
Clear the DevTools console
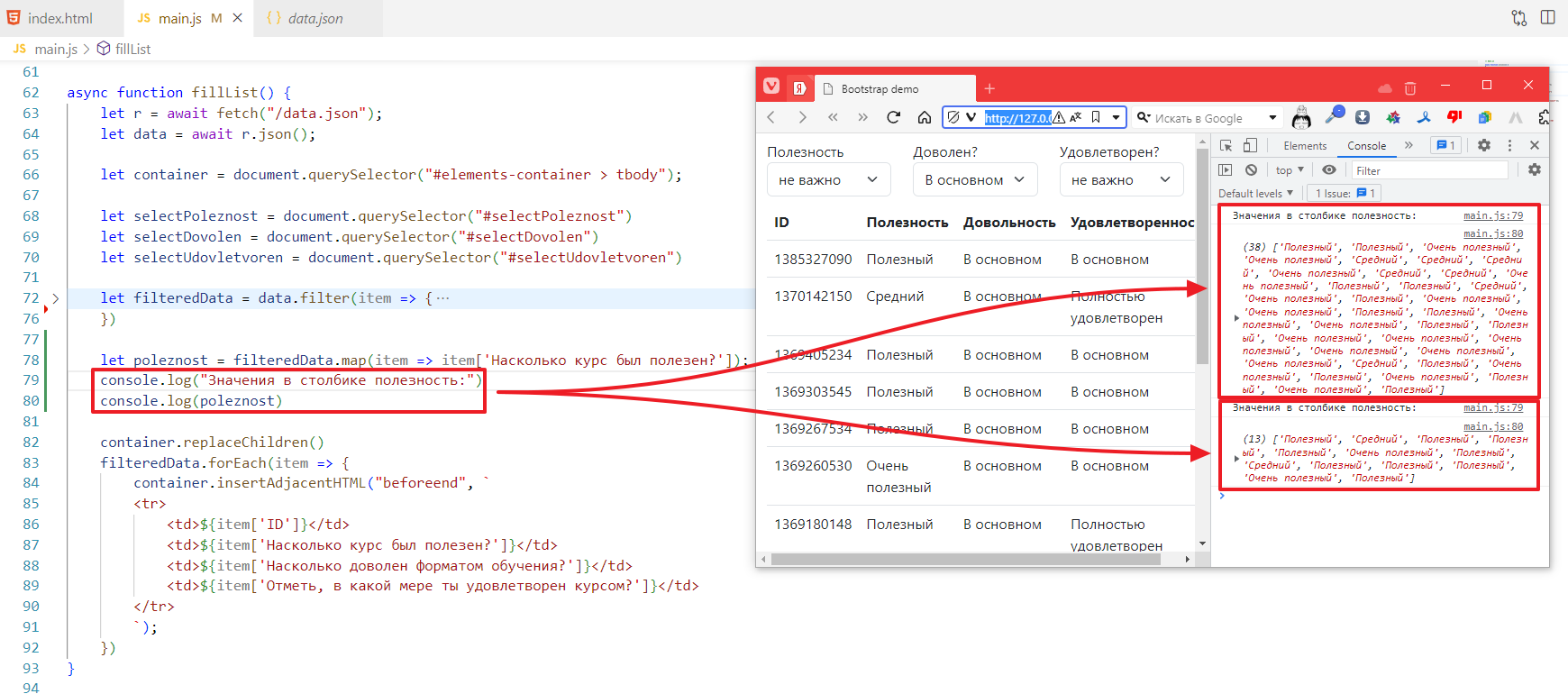pyautogui.click(x=1251, y=170)
